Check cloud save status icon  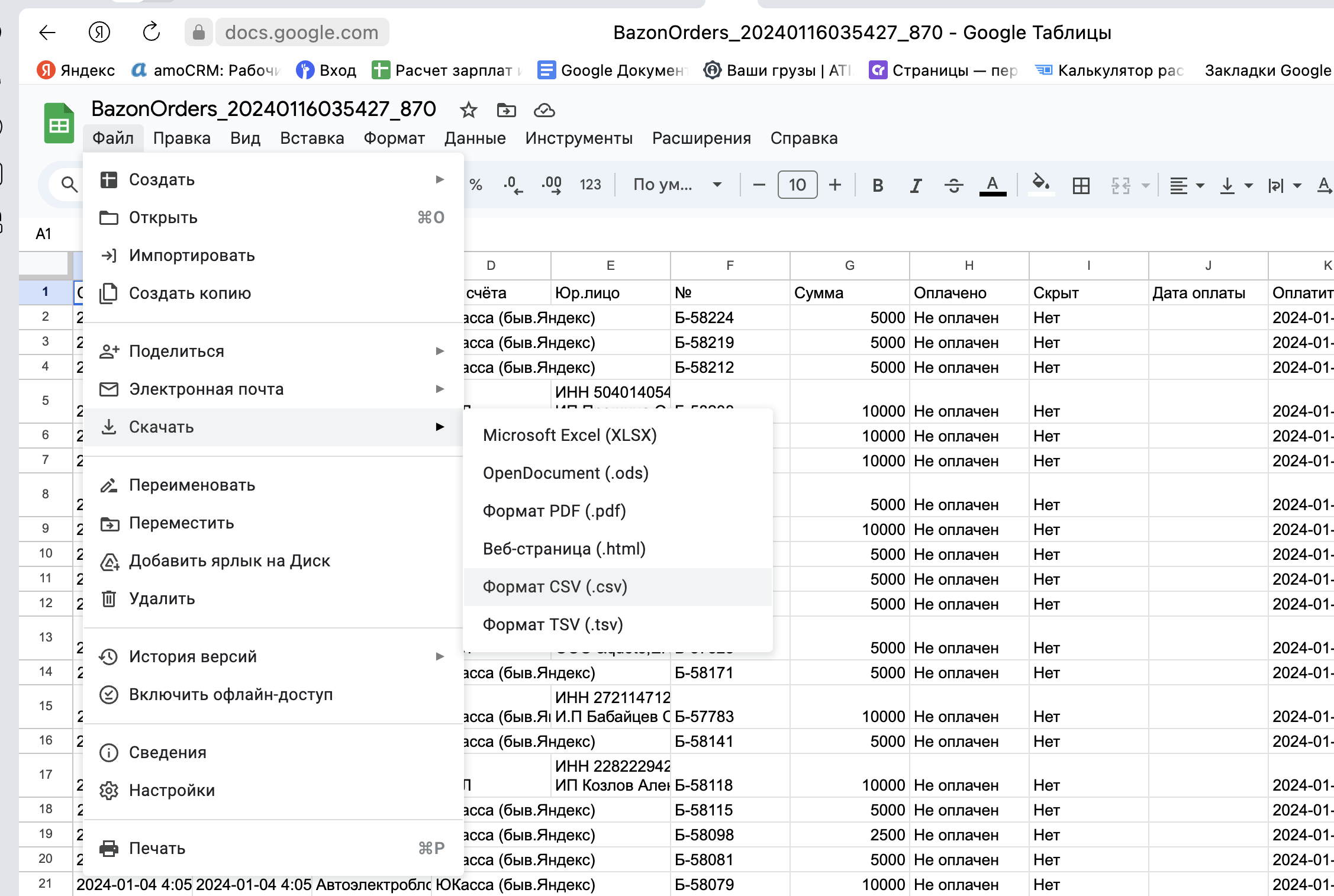[544, 110]
